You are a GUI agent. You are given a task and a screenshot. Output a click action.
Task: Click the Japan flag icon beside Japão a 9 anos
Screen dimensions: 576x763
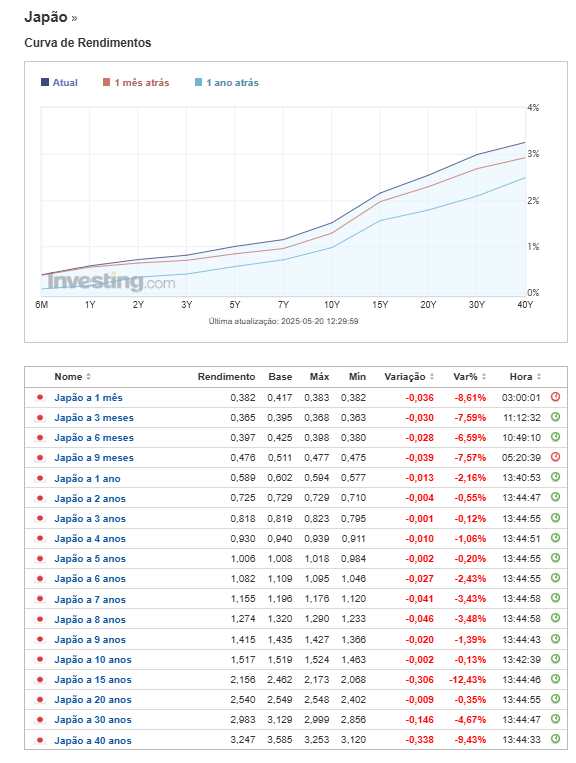pos(40,639)
